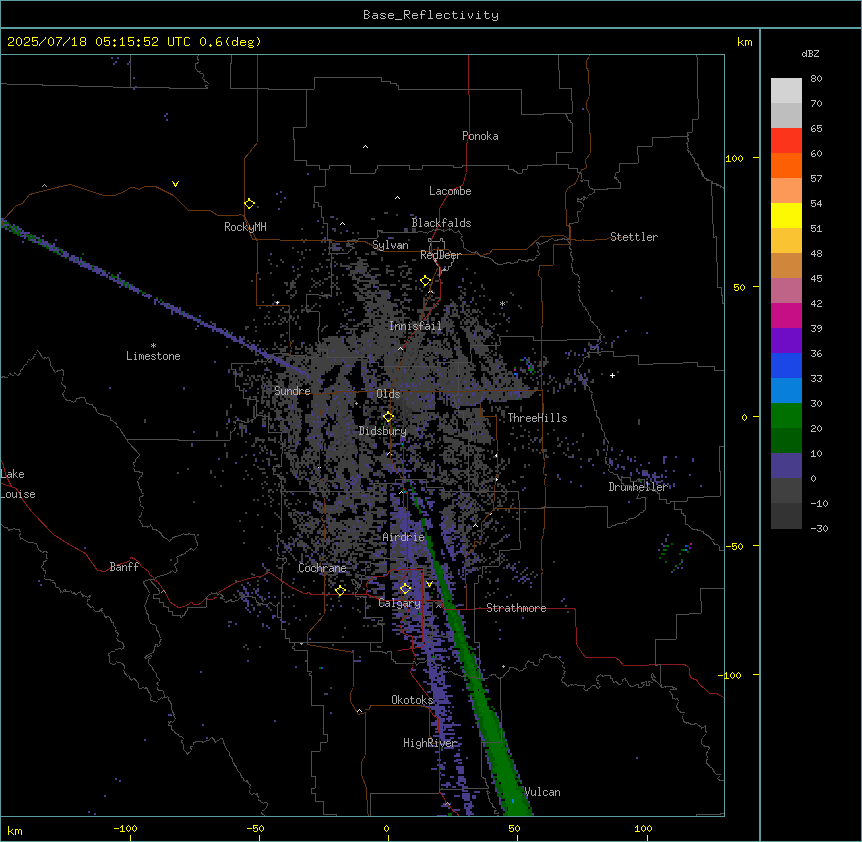Click the Calgary city label
The height and width of the screenshot is (842, 862).
(x=400, y=603)
